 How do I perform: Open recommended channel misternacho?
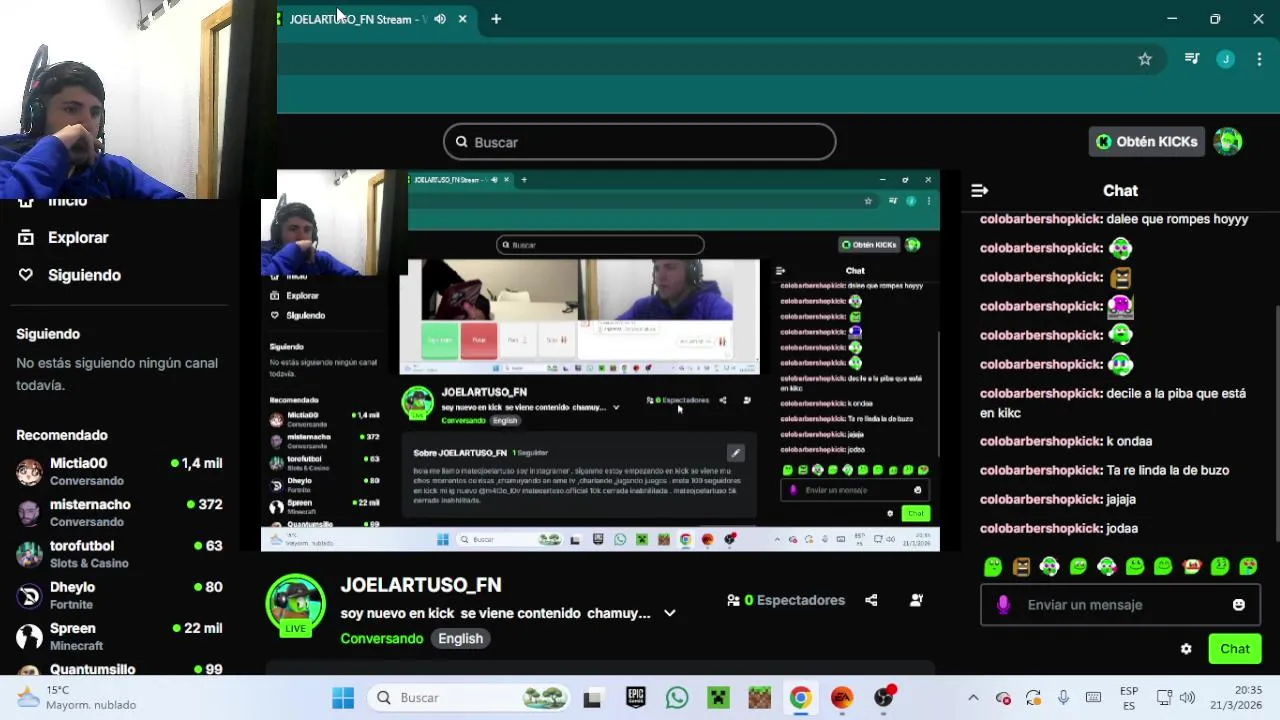point(119,512)
